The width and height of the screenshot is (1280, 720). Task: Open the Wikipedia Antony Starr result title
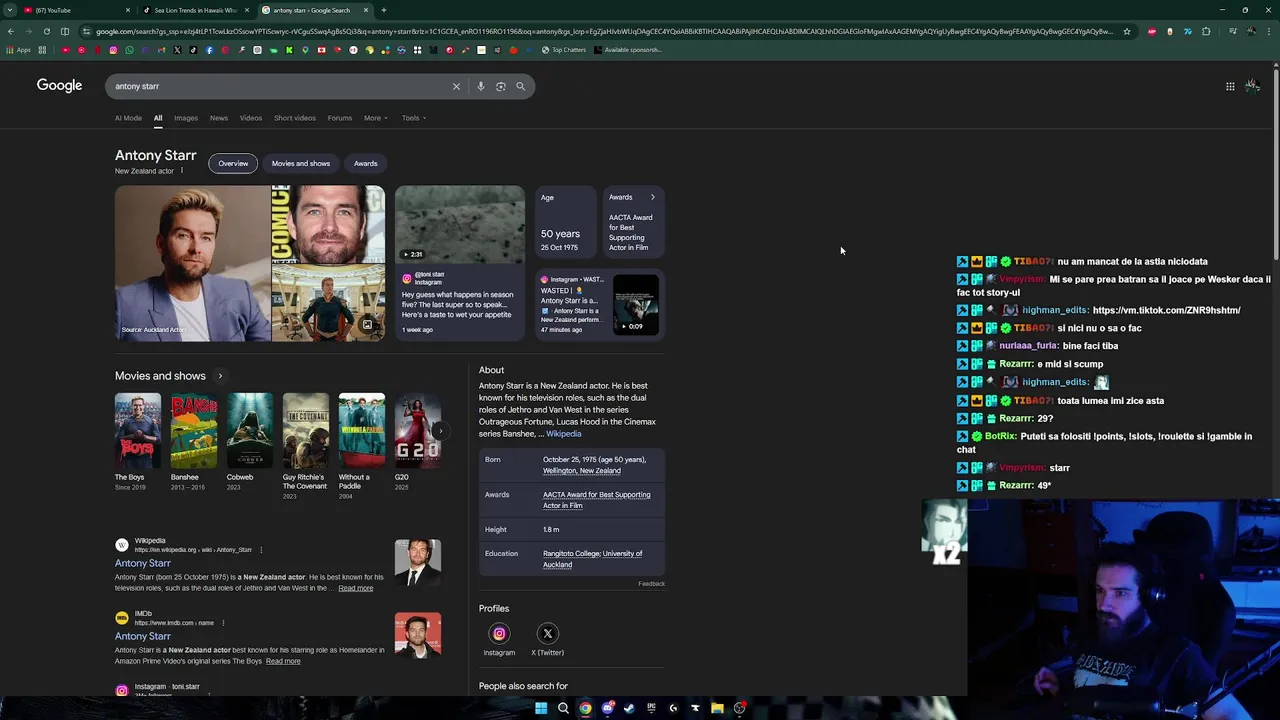142,563
